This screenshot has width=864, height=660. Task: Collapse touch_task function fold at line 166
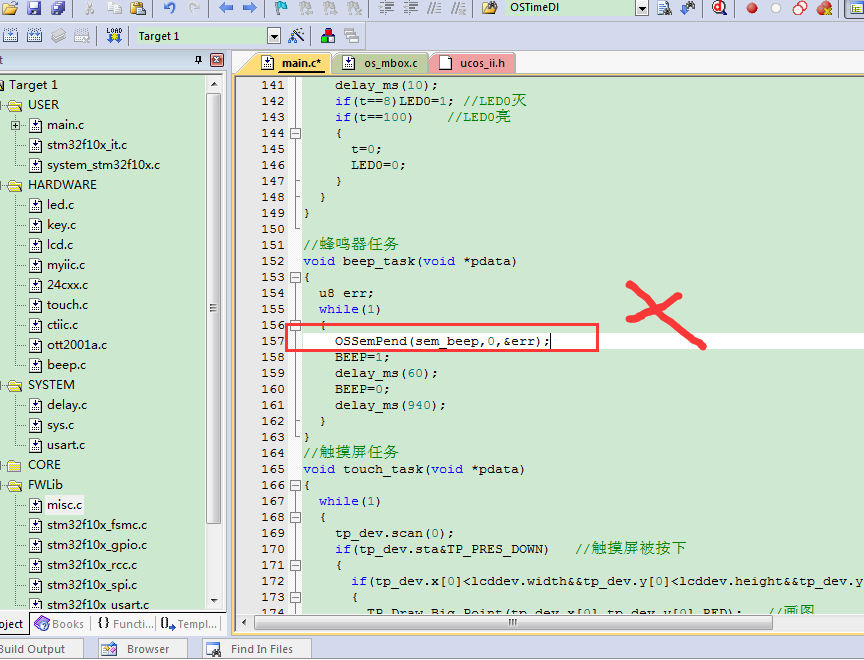pyautogui.click(x=296, y=485)
